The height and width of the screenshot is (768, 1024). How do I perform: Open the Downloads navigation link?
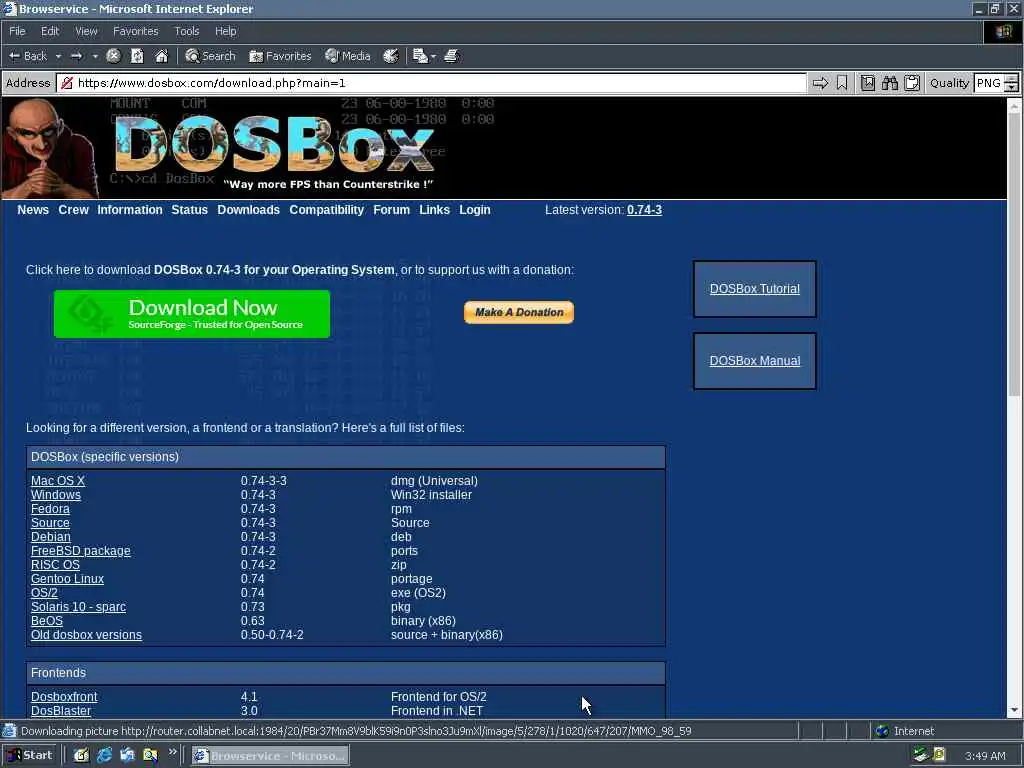click(x=248, y=210)
